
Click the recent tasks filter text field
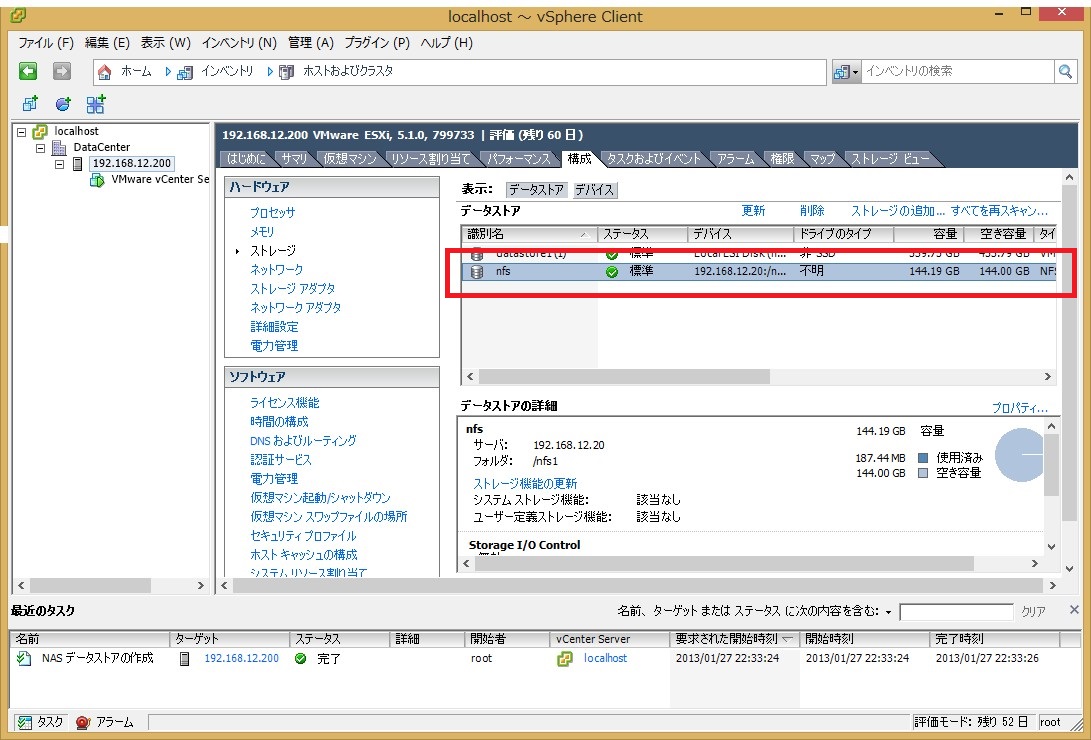(956, 612)
